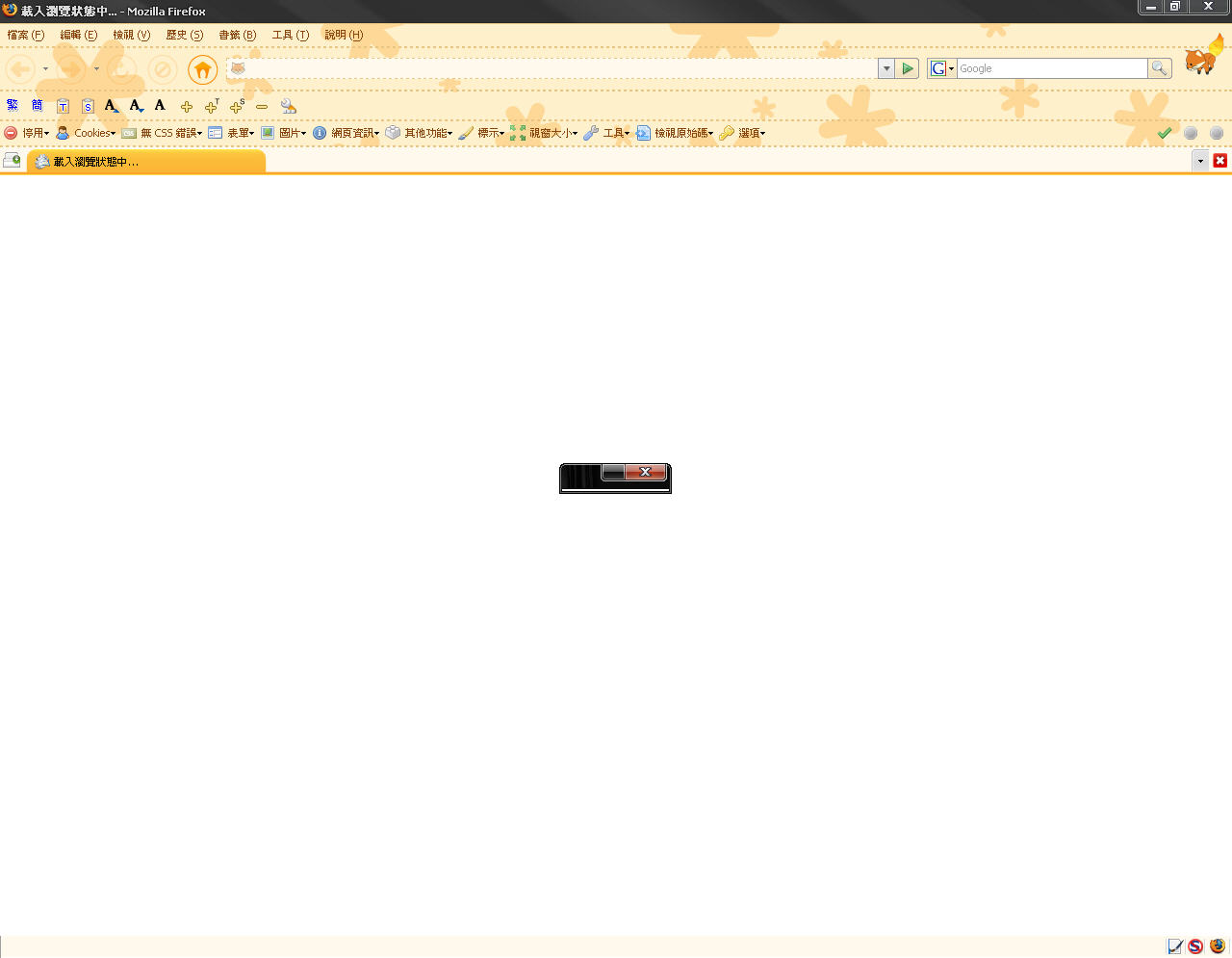Close the small black popup window

click(x=646, y=472)
